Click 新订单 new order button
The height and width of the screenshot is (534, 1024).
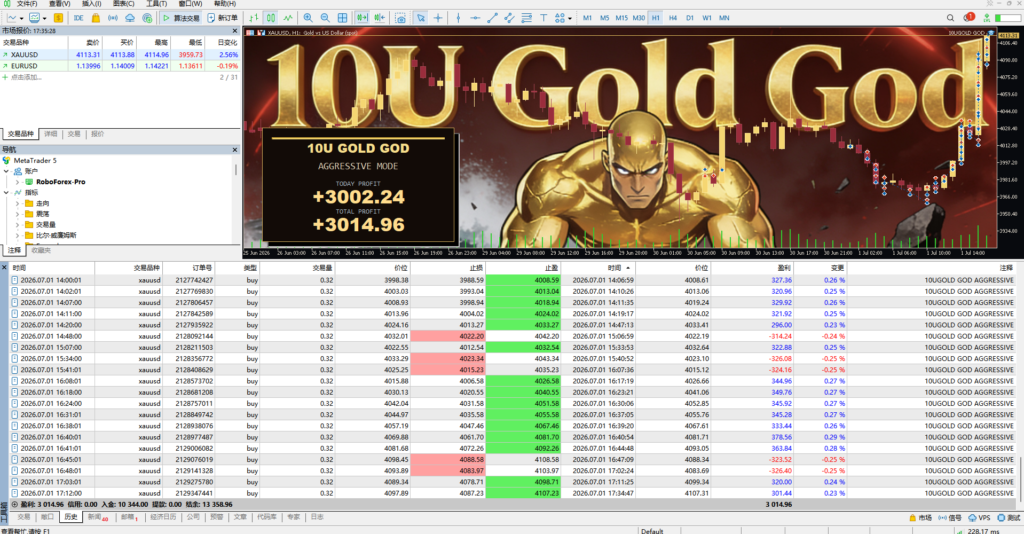(222, 18)
